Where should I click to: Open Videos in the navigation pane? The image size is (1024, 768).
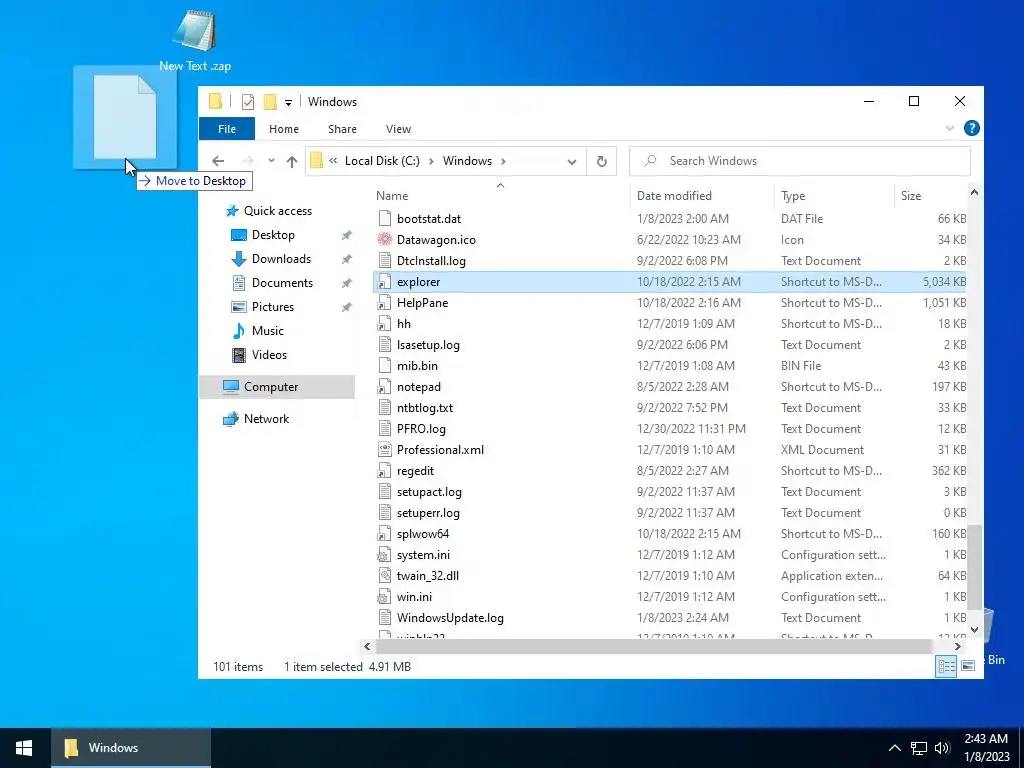click(x=269, y=355)
